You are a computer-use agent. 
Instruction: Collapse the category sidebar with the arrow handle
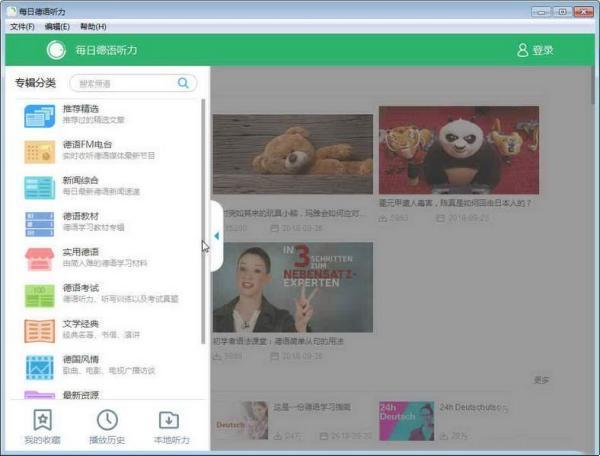click(216, 236)
